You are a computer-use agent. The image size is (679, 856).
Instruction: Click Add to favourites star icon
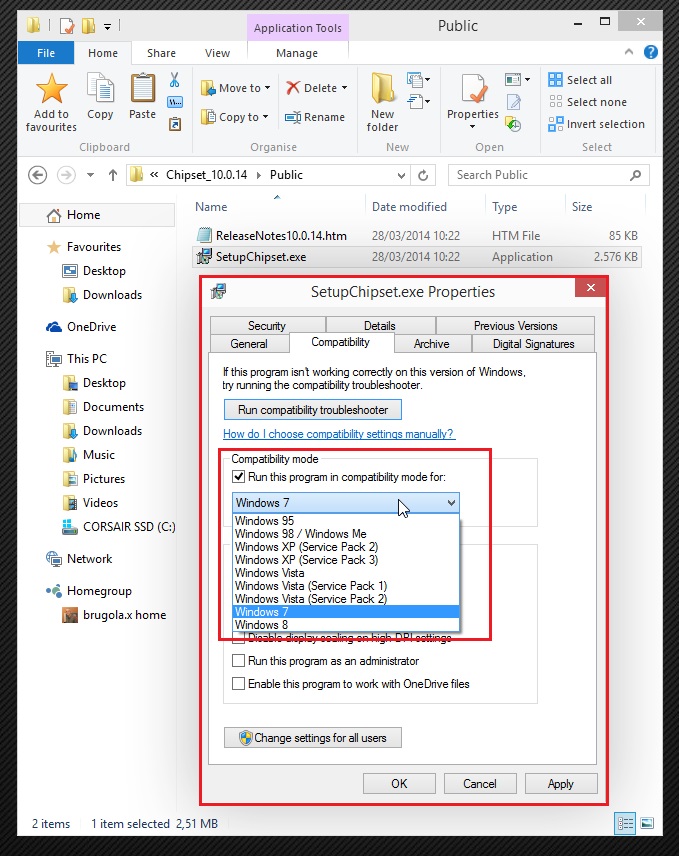[51, 88]
